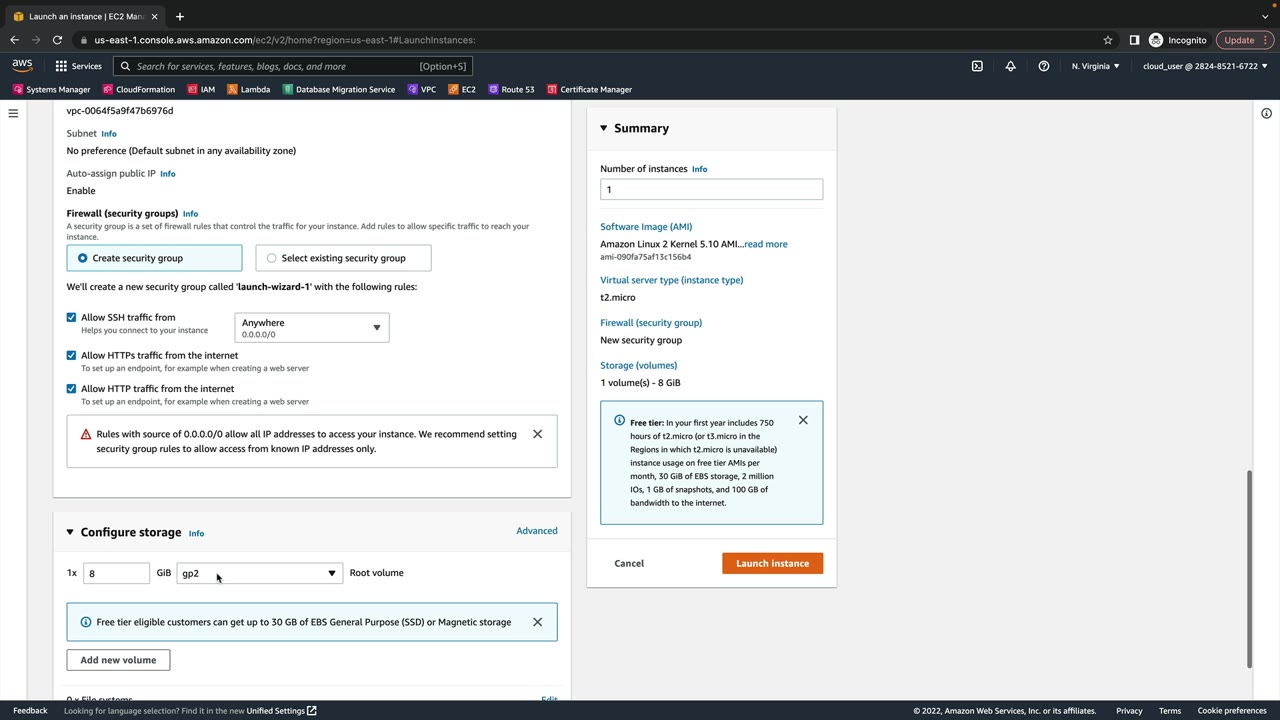Select existing security group option
The height and width of the screenshot is (720, 1280).
(343, 258)
